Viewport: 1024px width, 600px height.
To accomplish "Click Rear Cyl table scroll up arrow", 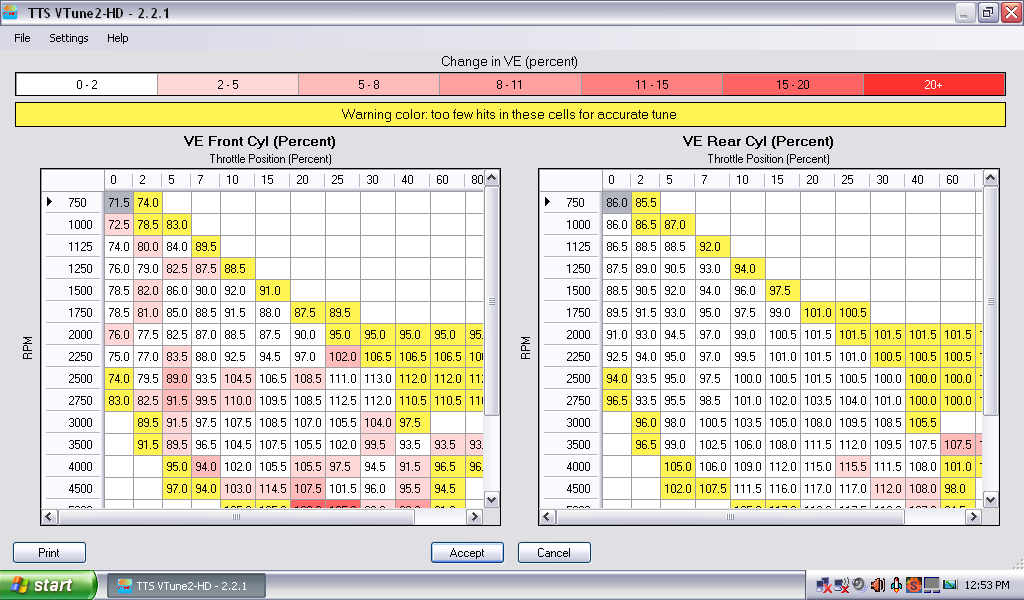I will point(991,178).
